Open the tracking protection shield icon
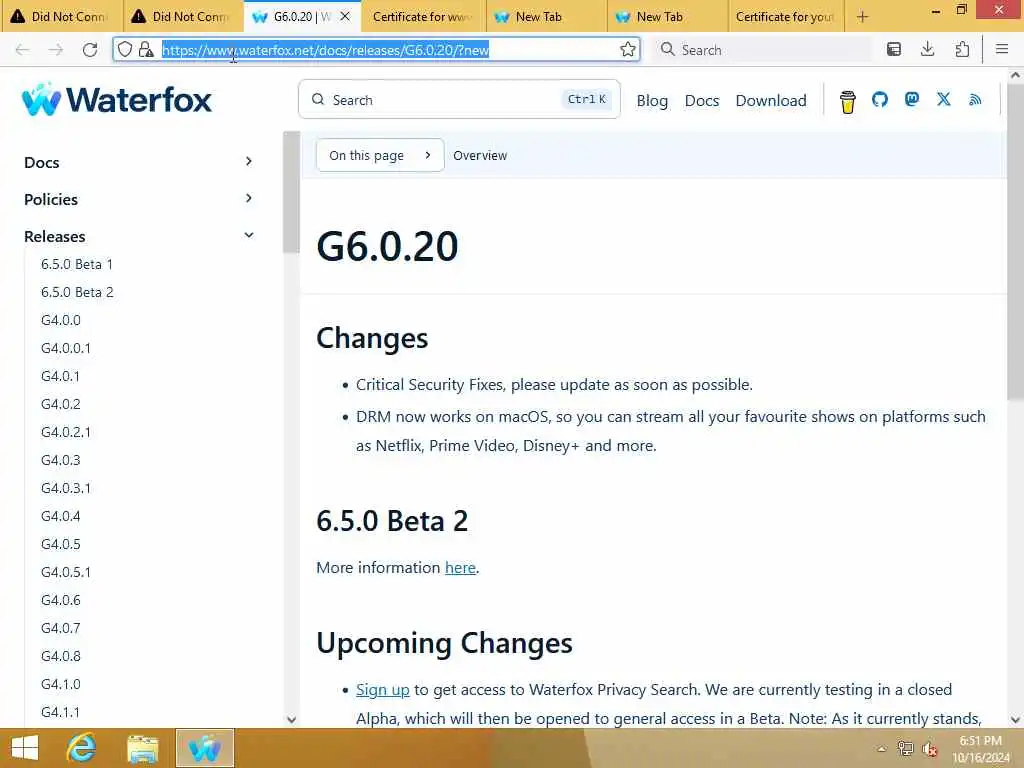The image size is (1024, 768). (125, 50)
